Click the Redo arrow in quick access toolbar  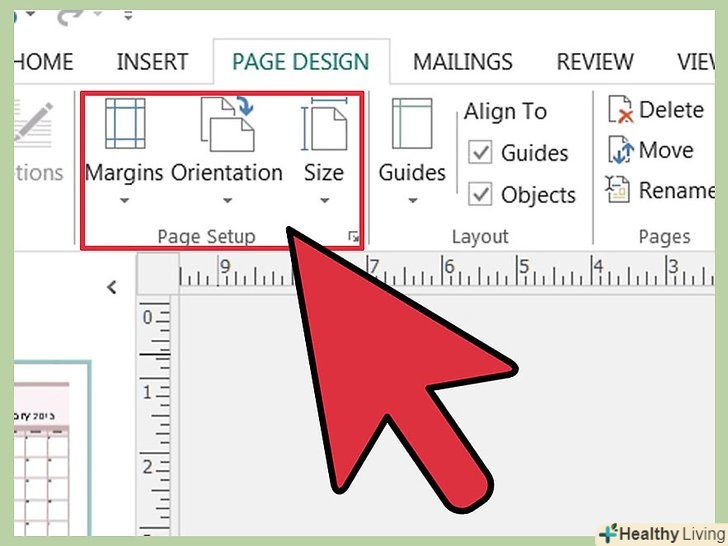pyautogui.click(x=71, y=18)
